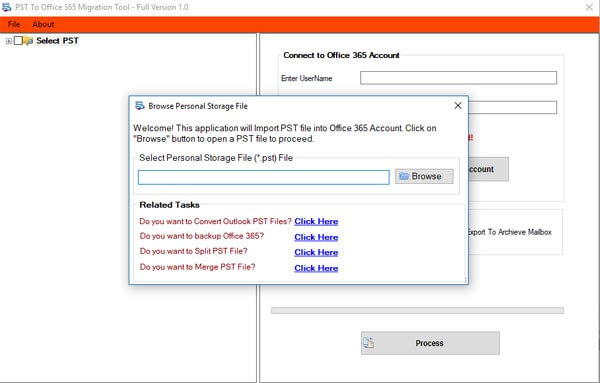Click the Process button
Viewport: 600px width, 383px height.
click(x=430, y=343)
